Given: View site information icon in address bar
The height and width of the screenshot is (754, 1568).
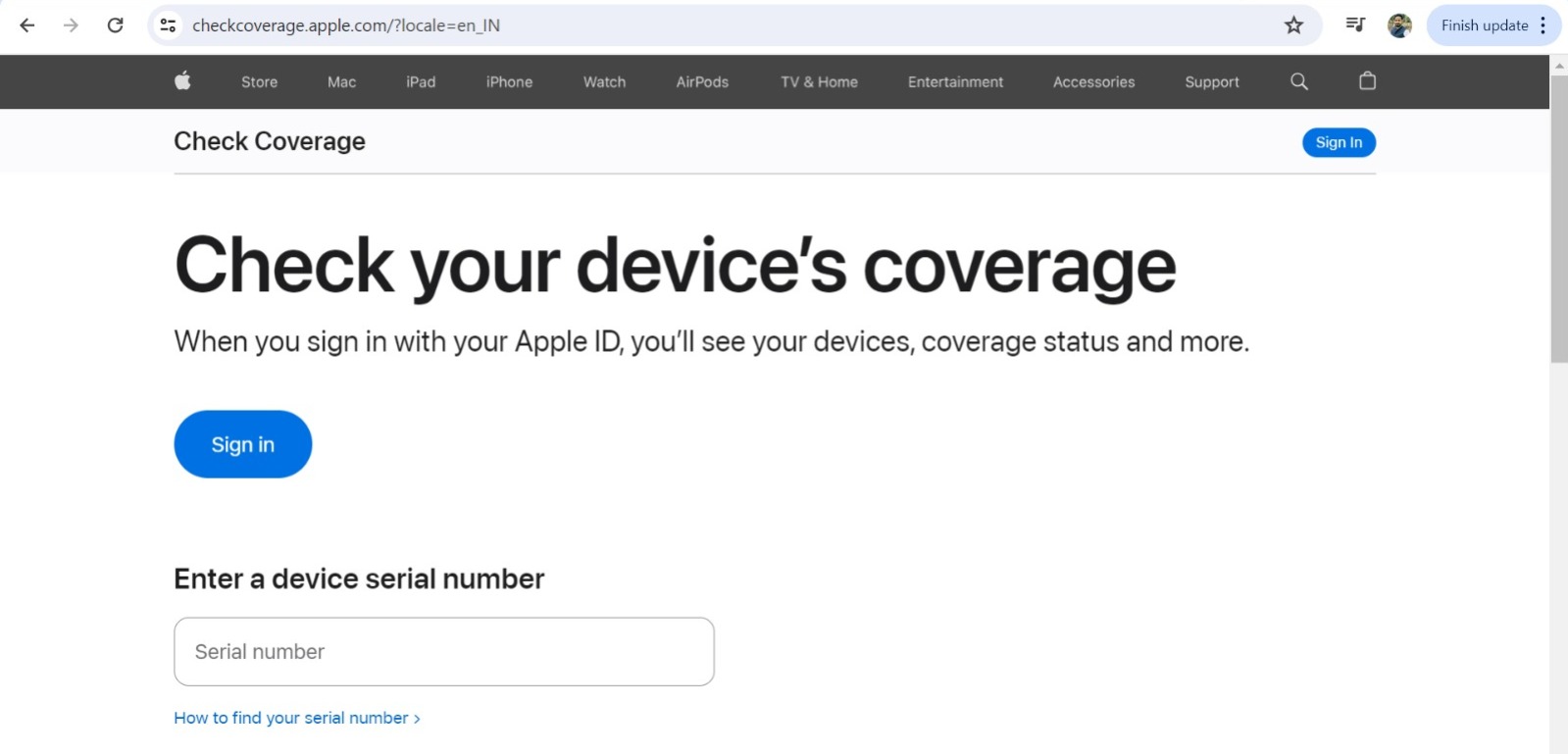Looking at the screenshot, I should point(169,25).
